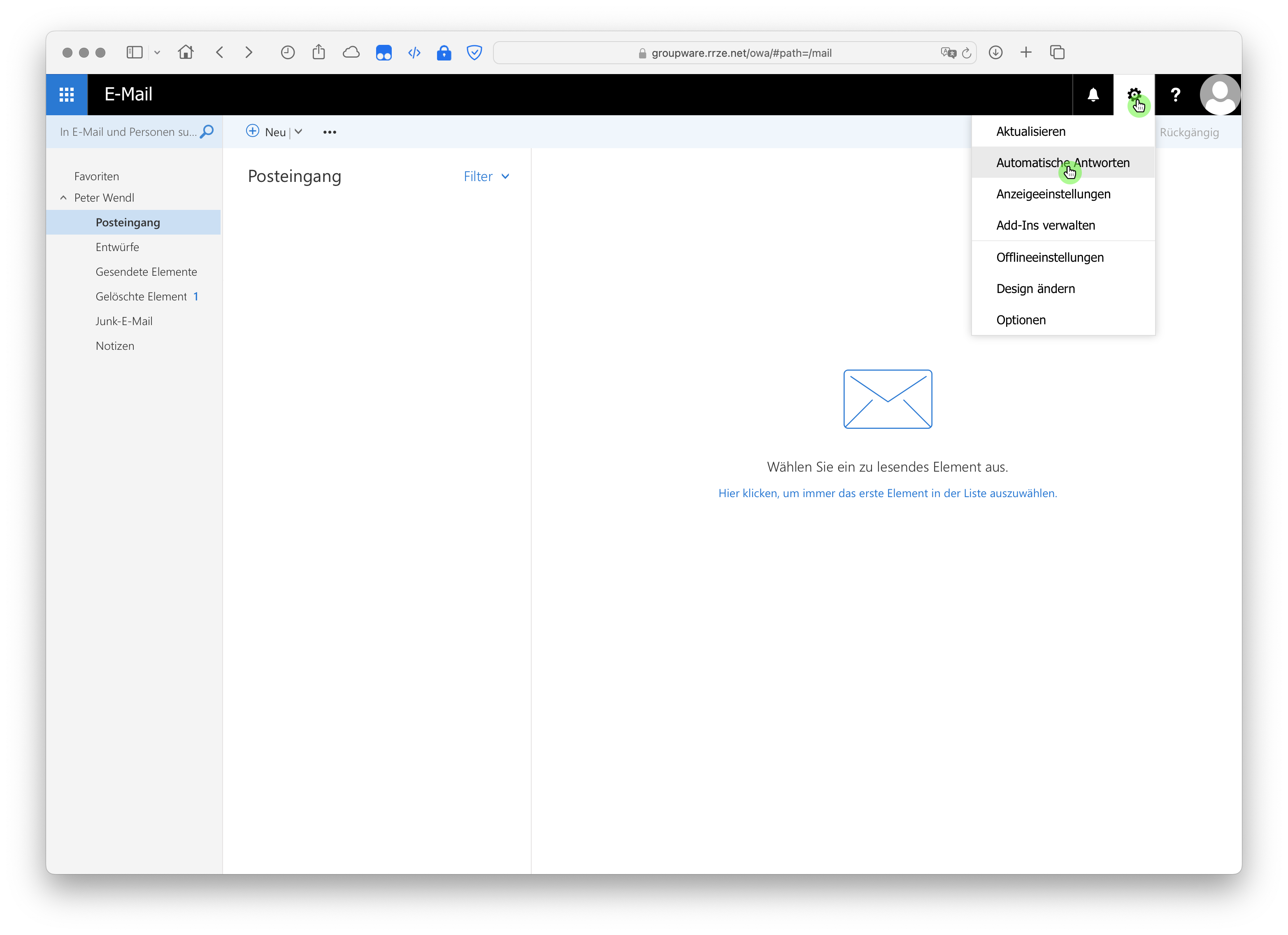Open the history clock icon

click(x=288, y=53)
